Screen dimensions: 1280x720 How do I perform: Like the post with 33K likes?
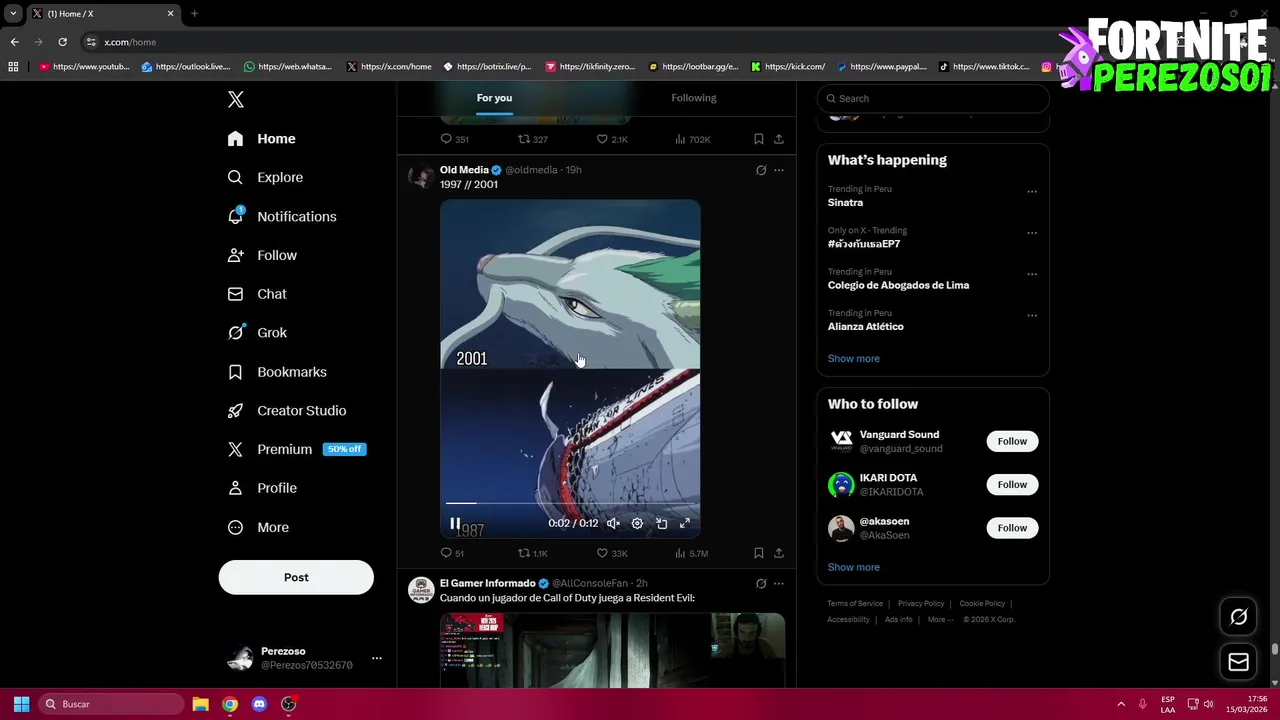[x=612, y=553]
